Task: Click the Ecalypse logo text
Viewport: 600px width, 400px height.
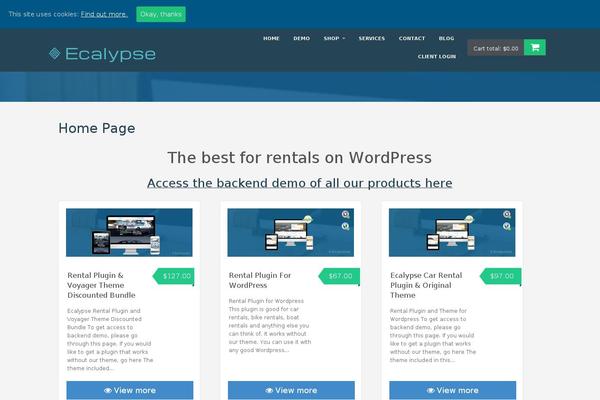Action: [x=111, y=54]
